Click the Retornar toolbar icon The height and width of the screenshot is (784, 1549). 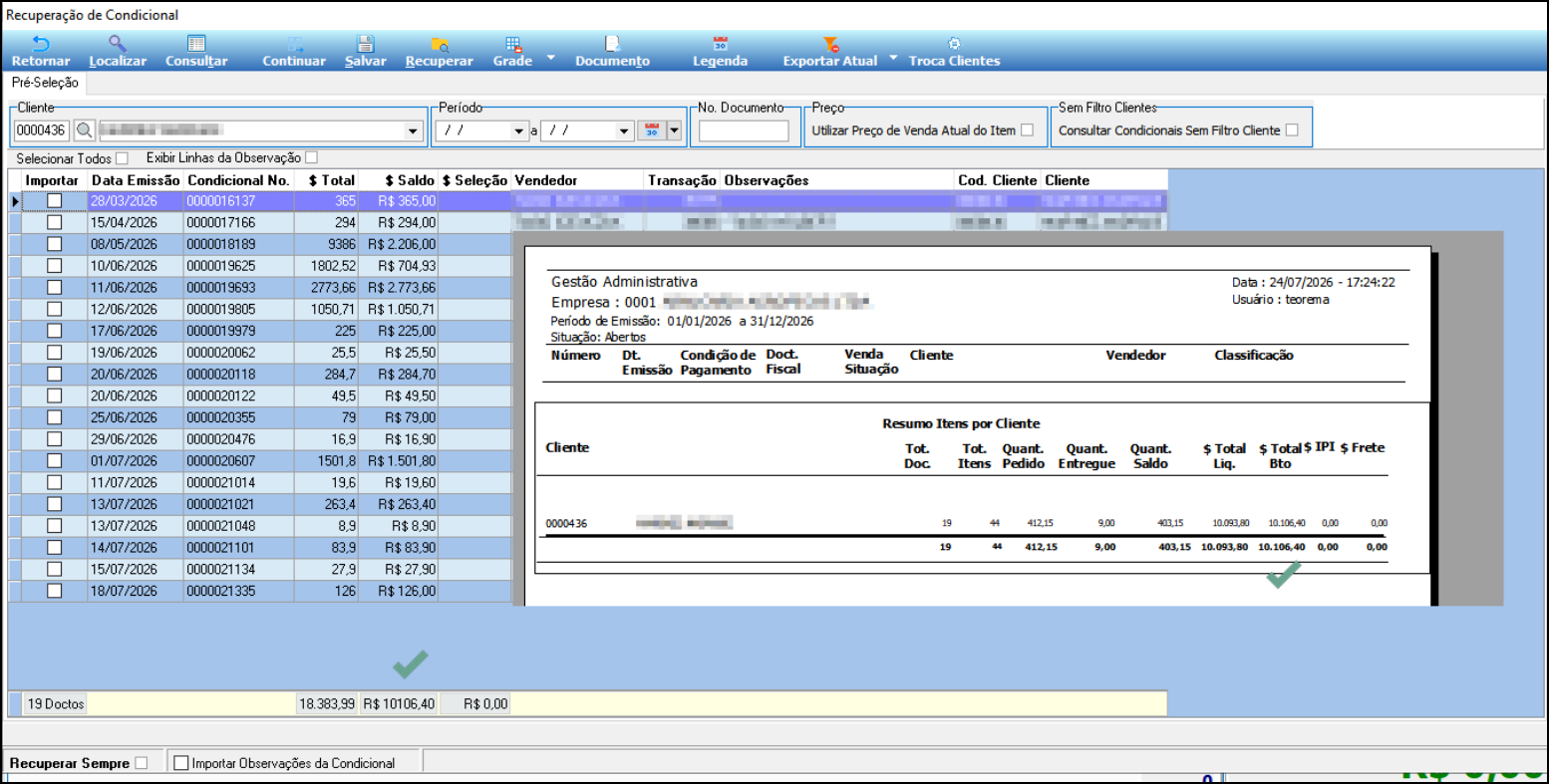pyautogui.click(x=41, y=44)
